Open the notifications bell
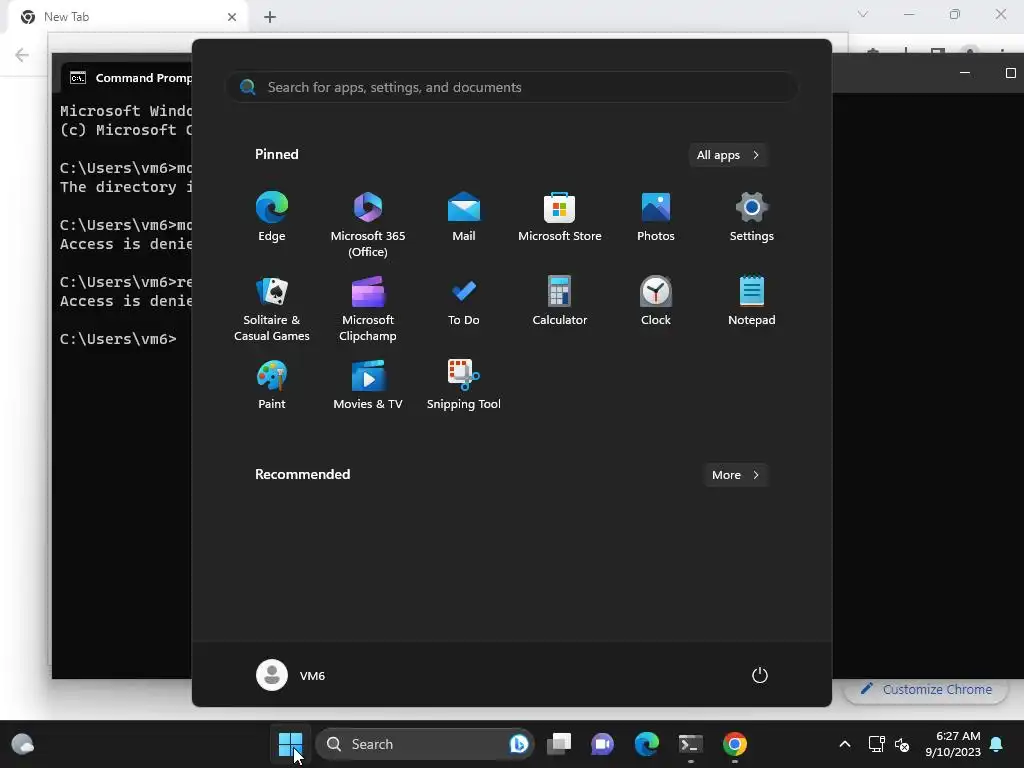This screenshot has width=1024, height=768. 997,744
